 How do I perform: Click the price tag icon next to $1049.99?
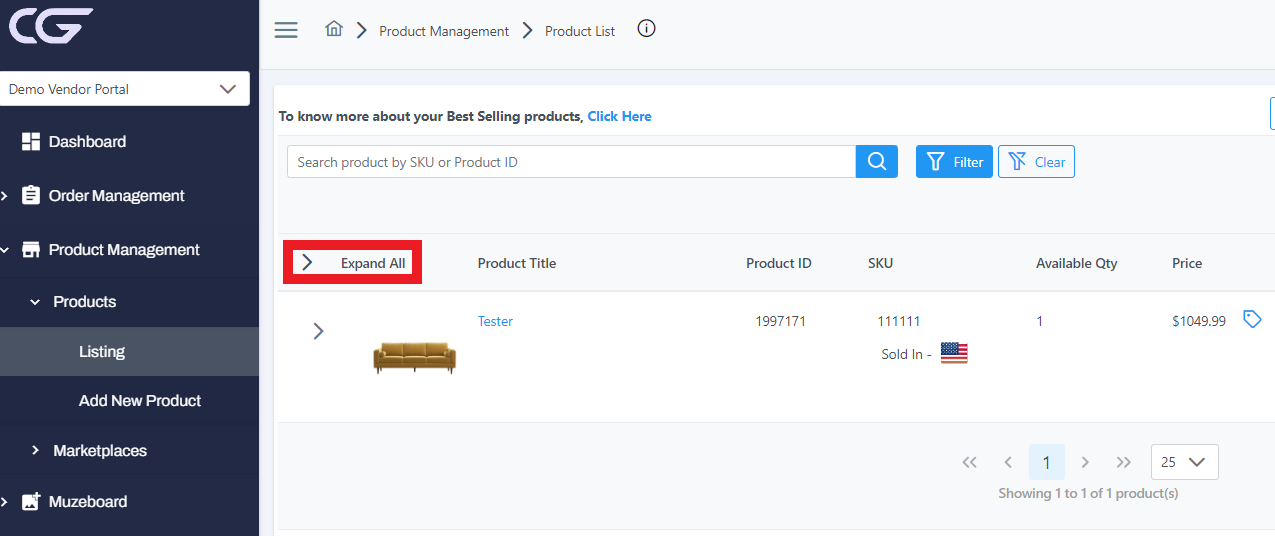1251,319
